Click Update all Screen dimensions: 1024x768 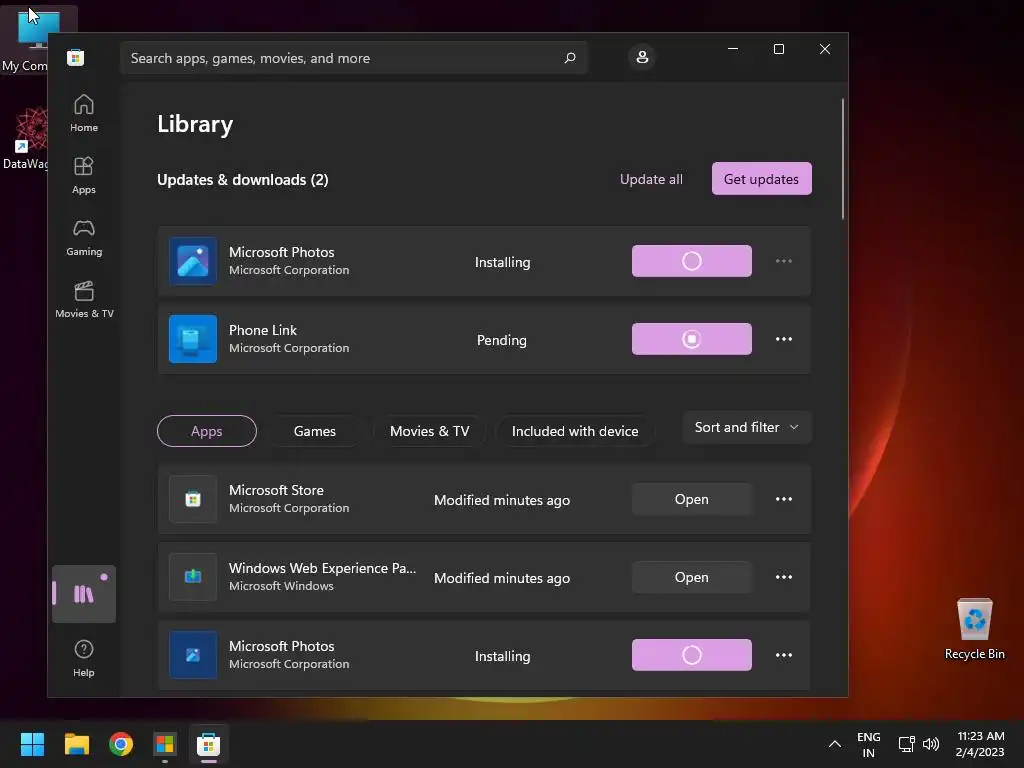(651, 179)
